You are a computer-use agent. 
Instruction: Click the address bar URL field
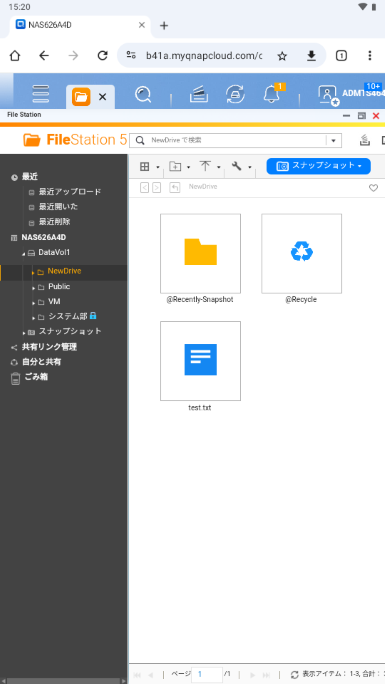click(204, 56)
